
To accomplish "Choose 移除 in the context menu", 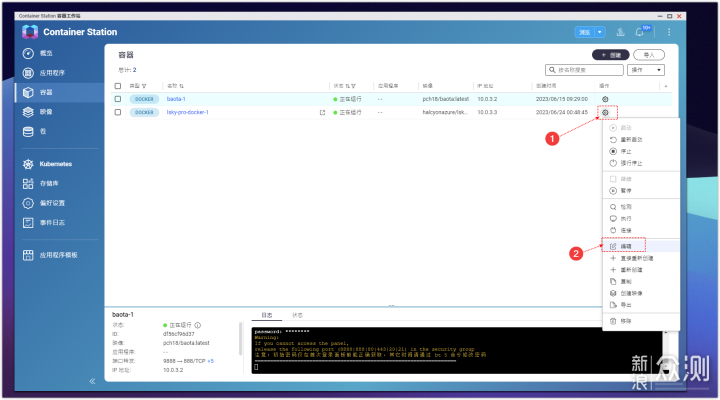I will coord(626,321).
